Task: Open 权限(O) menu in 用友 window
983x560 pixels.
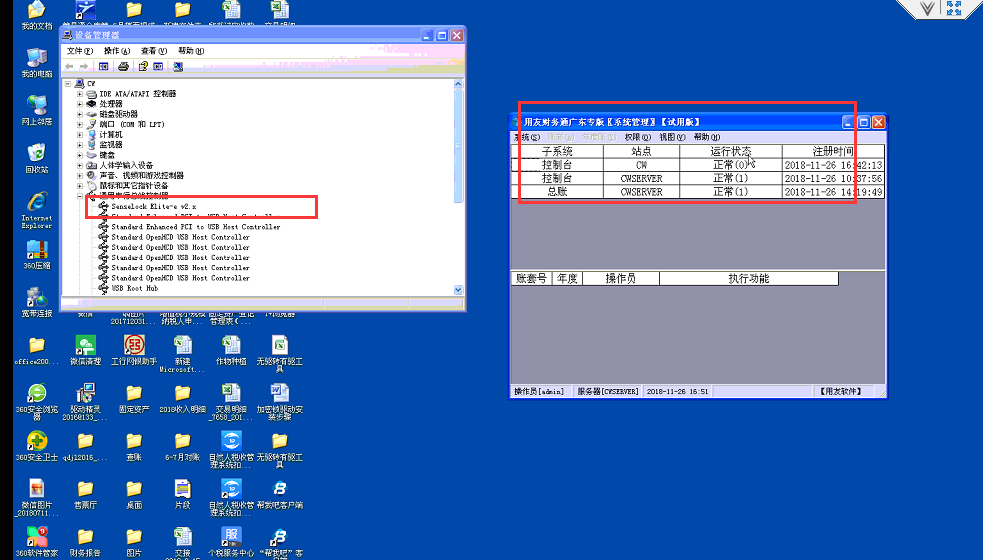Action: [x=638, y=137]
